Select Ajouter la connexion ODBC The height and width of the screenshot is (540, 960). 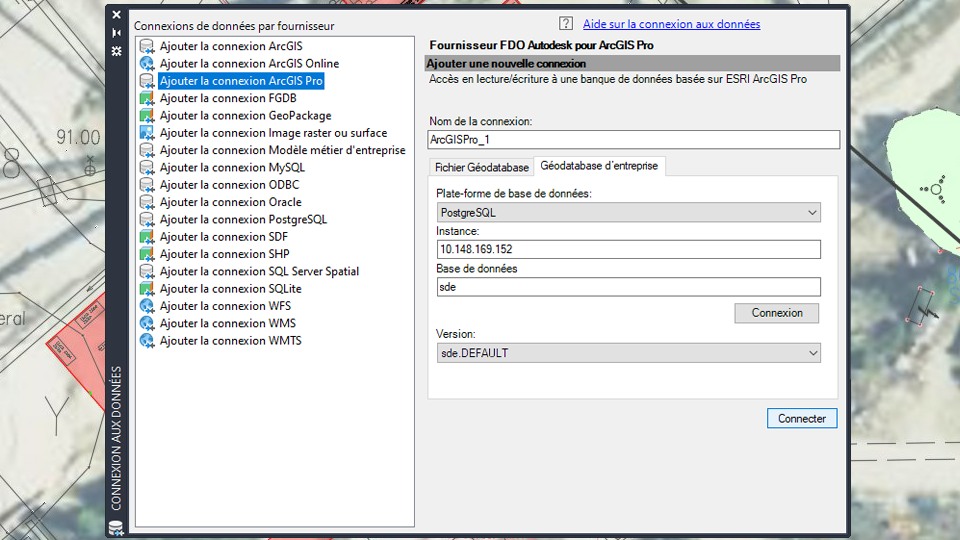pyautogui.click(x=229, y=184)
